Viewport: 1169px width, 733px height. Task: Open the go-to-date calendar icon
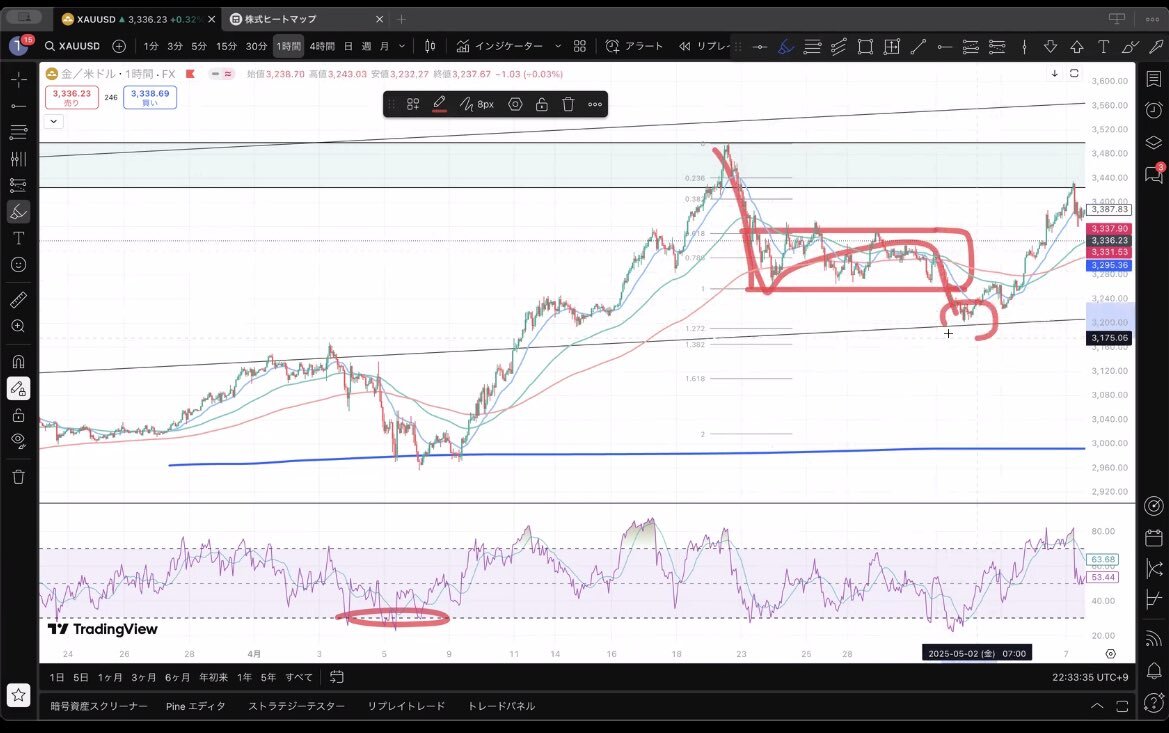337,677
